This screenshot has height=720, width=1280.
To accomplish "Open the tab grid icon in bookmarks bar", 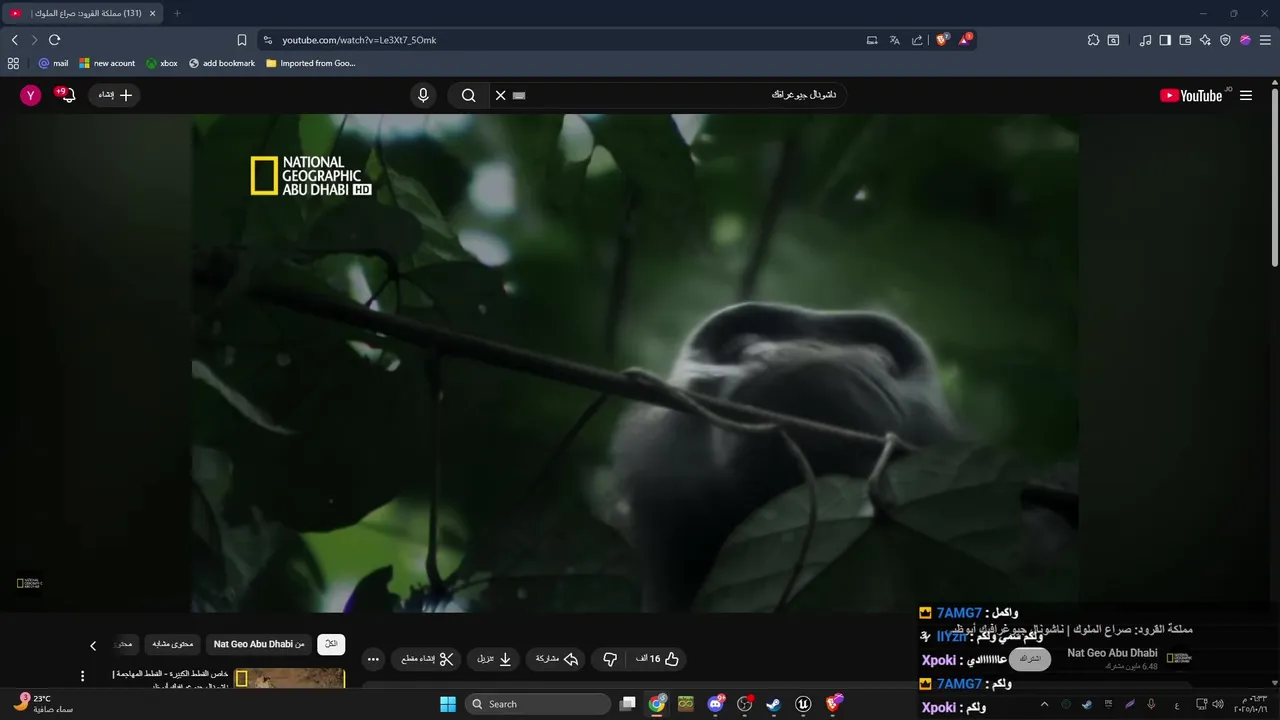I will 13,63.
